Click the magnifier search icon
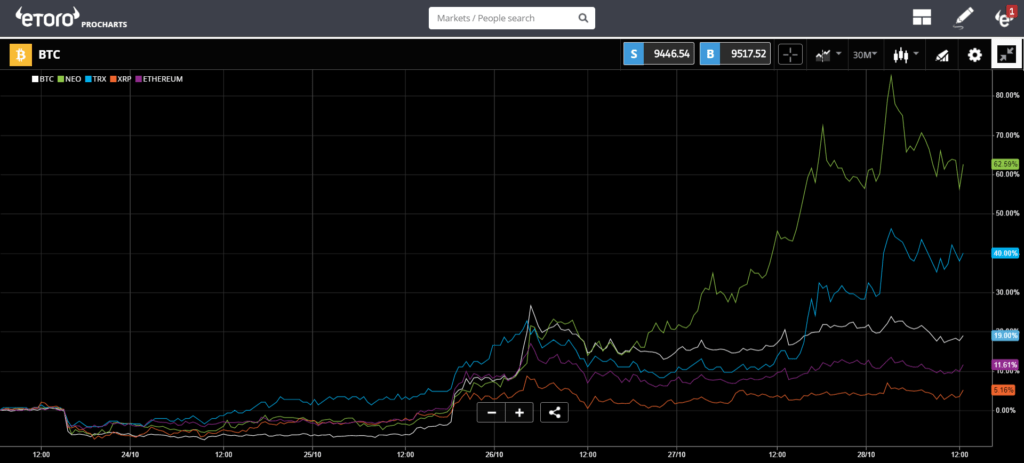The width and height of the screenshot is (1024, 463). pyautogui.click(x=583, y=18)
